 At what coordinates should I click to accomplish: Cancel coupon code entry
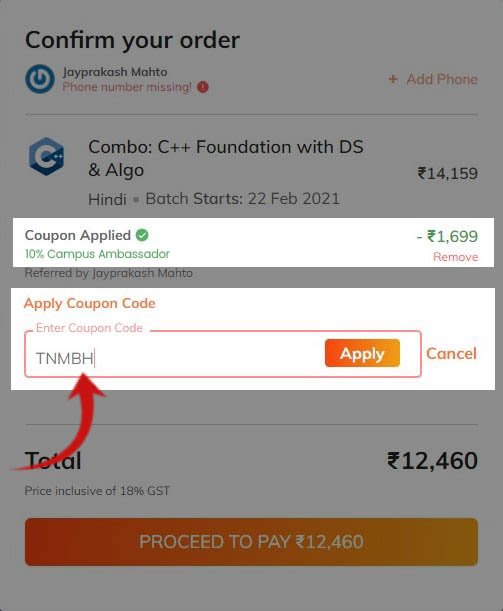click(451, 353)
